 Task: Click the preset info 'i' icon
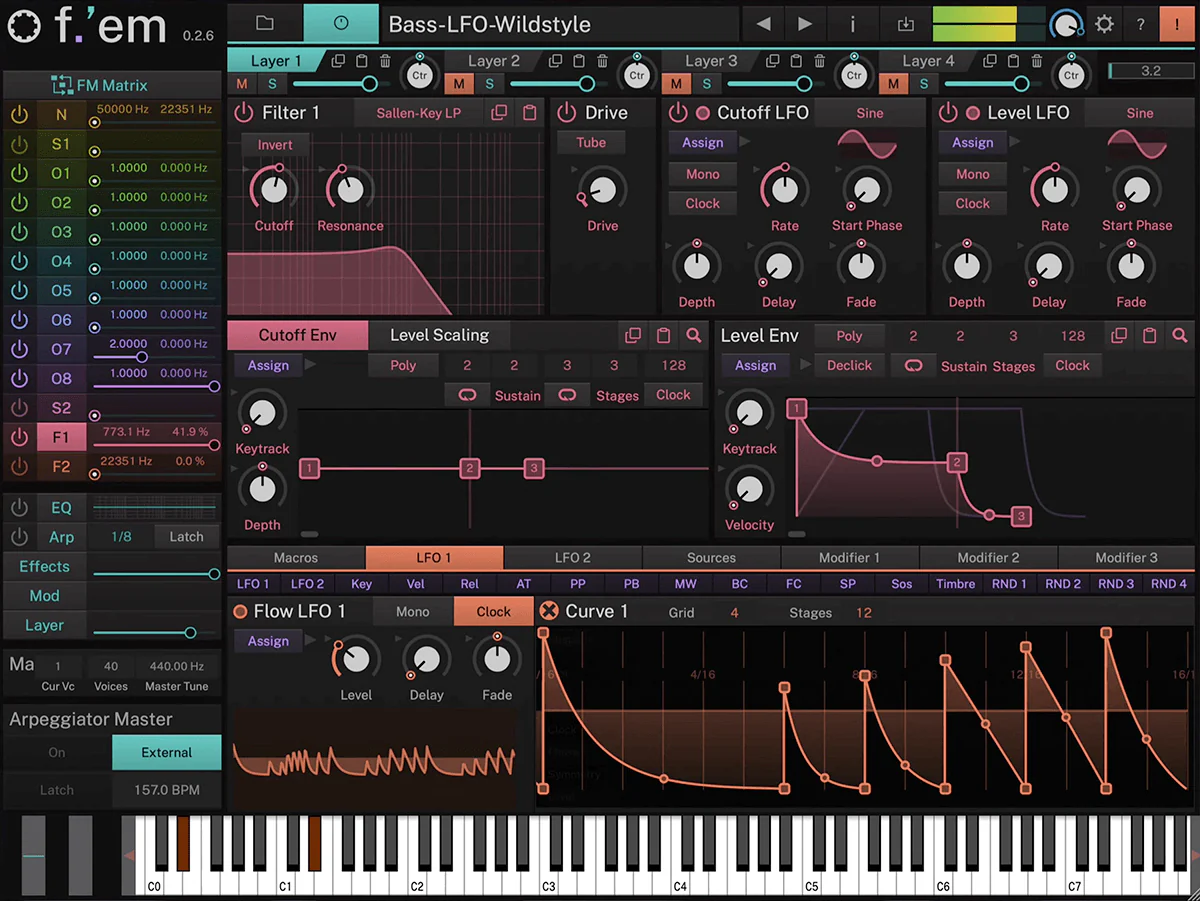(852, 24)
